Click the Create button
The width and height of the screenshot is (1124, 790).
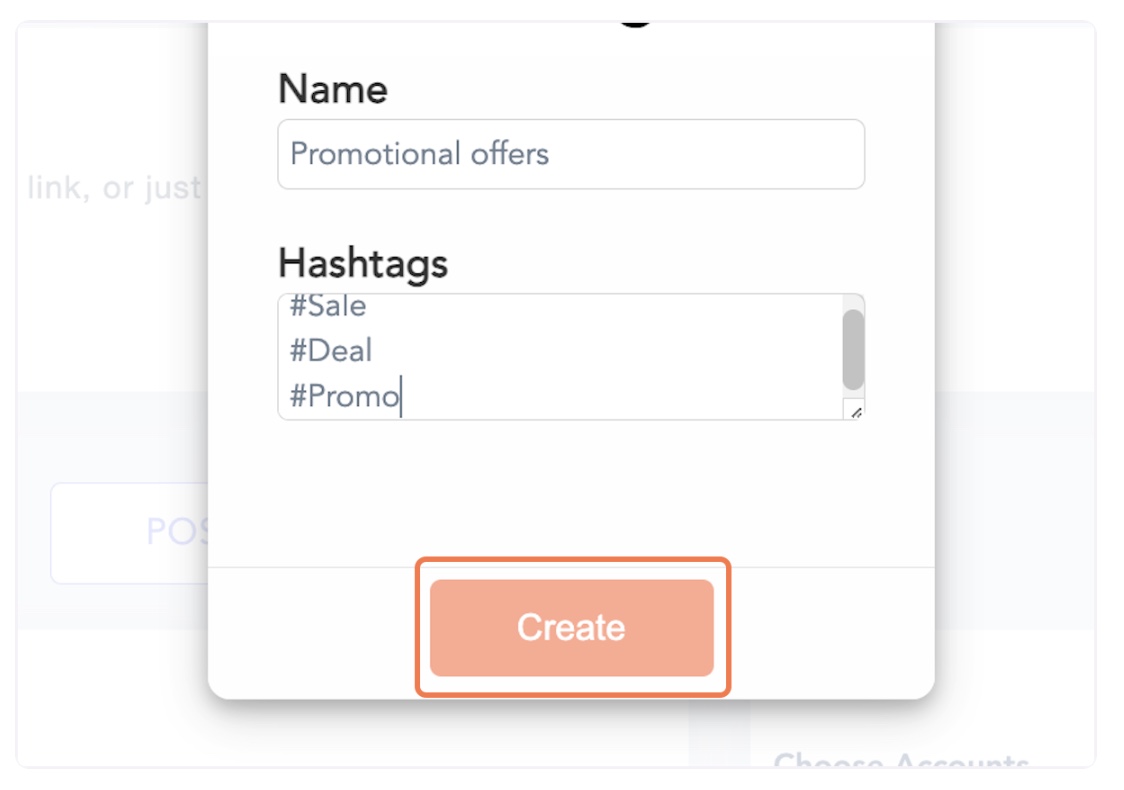coord(571,627)
